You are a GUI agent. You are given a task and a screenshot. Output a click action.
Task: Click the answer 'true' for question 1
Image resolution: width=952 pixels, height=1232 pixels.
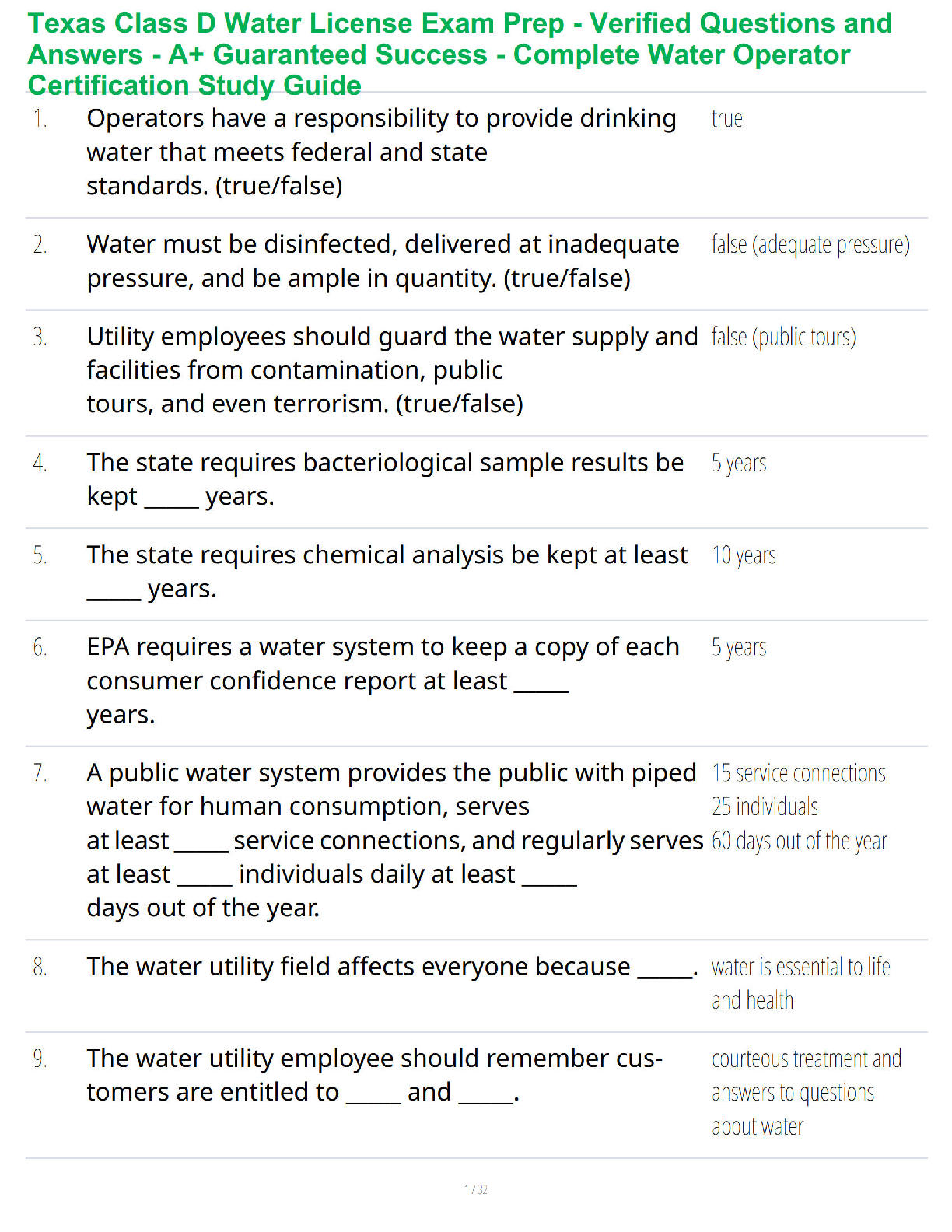coord(726,119)
